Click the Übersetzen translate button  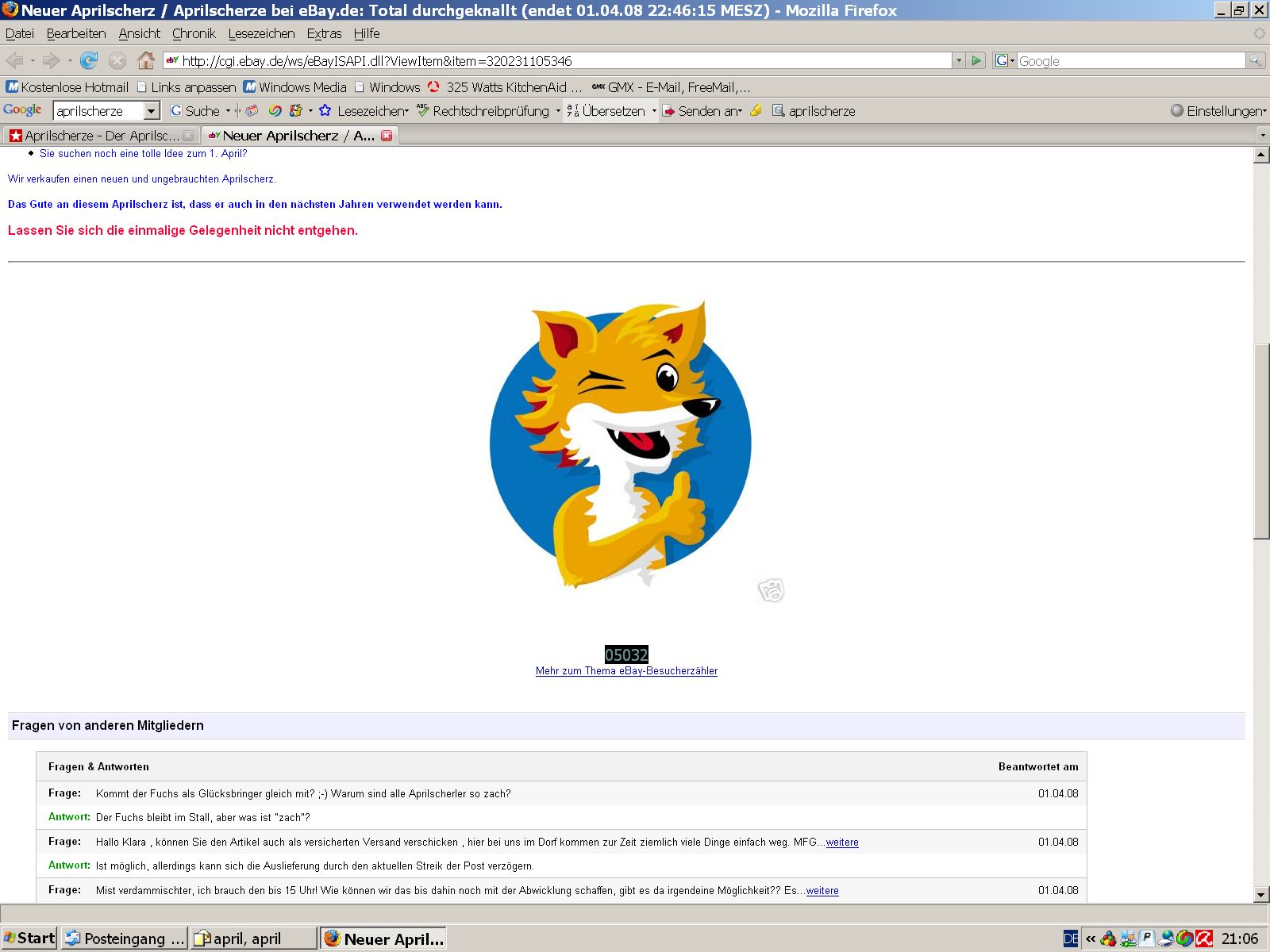[x=606, y=111]
